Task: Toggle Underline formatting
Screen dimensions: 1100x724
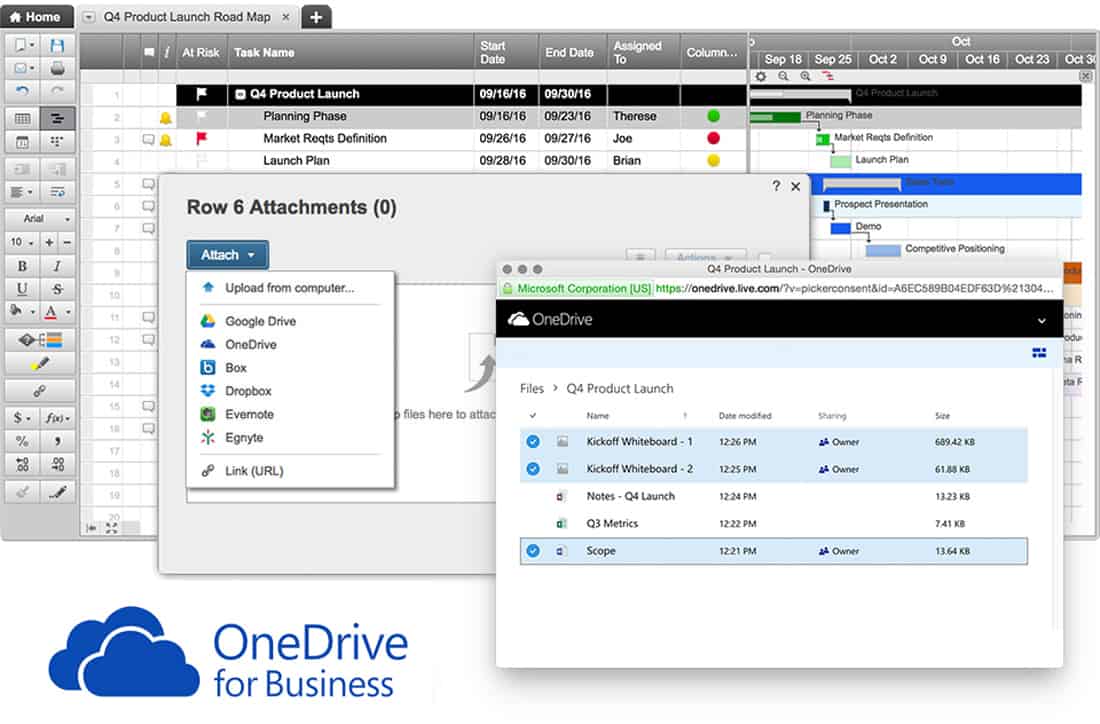Action: pyautogui.click(x=22, y=288)
